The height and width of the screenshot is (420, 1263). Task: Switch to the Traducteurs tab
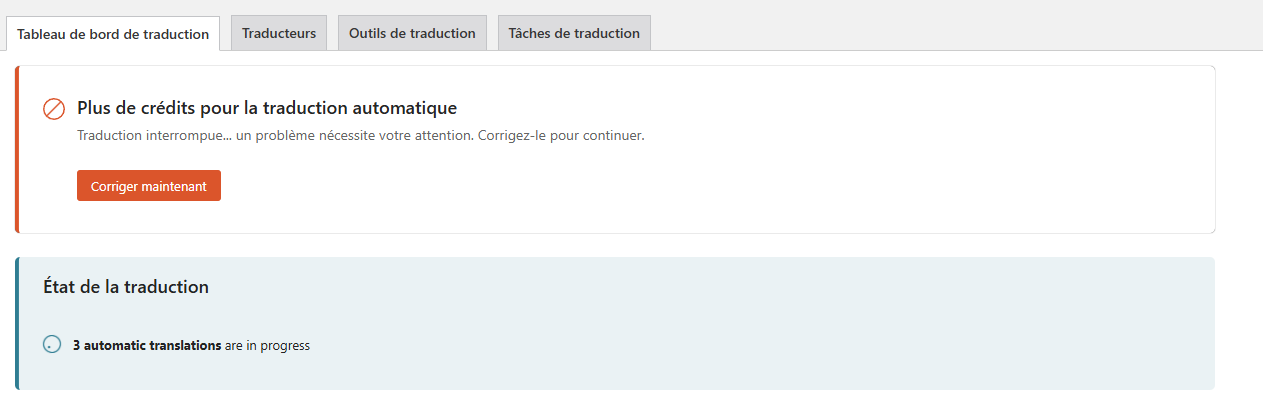[x=279, y=33]
